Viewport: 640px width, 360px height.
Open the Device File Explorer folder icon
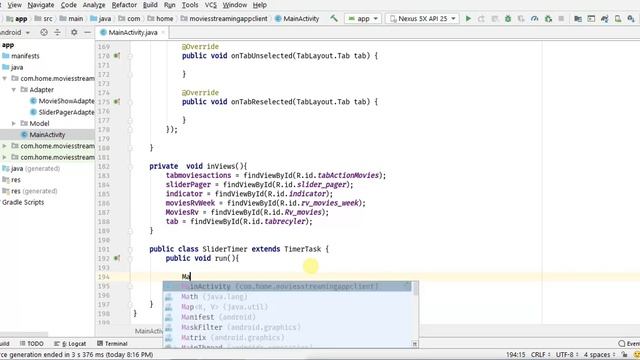point(578,19)
